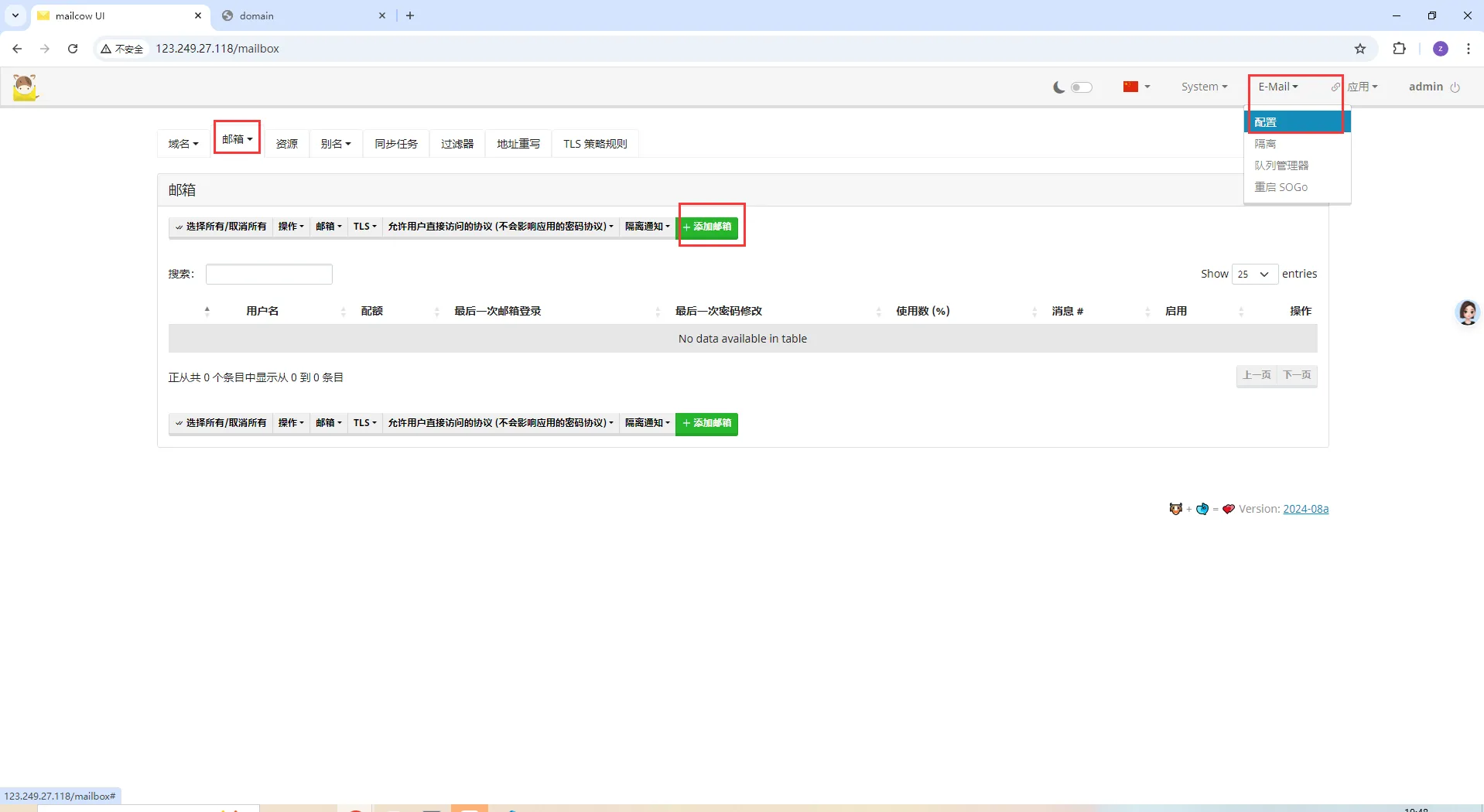The image size is (1484, 812).
Task: Sort the table by 启用 column
Action: point(1176,311)
